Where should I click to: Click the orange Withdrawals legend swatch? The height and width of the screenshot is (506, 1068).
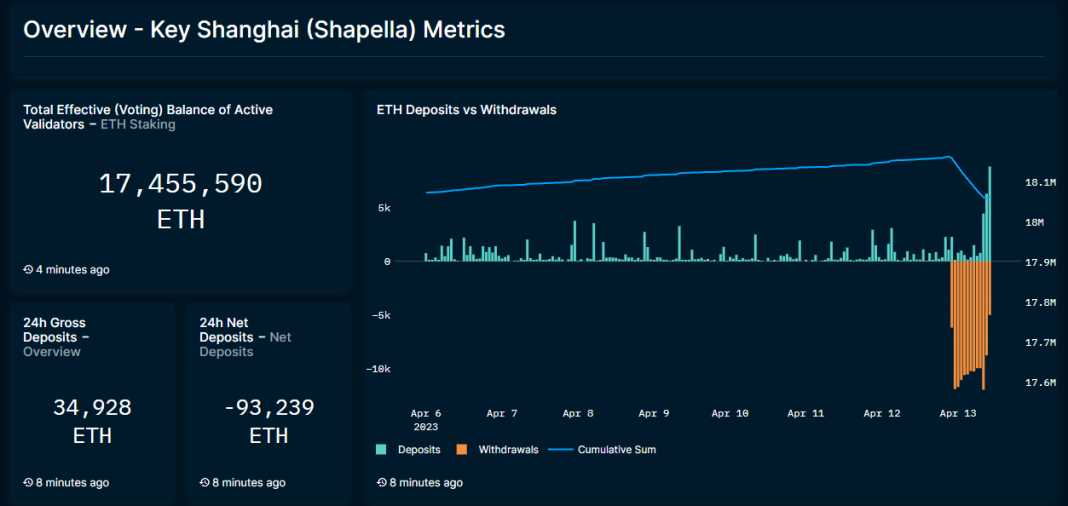pos(462,450)
